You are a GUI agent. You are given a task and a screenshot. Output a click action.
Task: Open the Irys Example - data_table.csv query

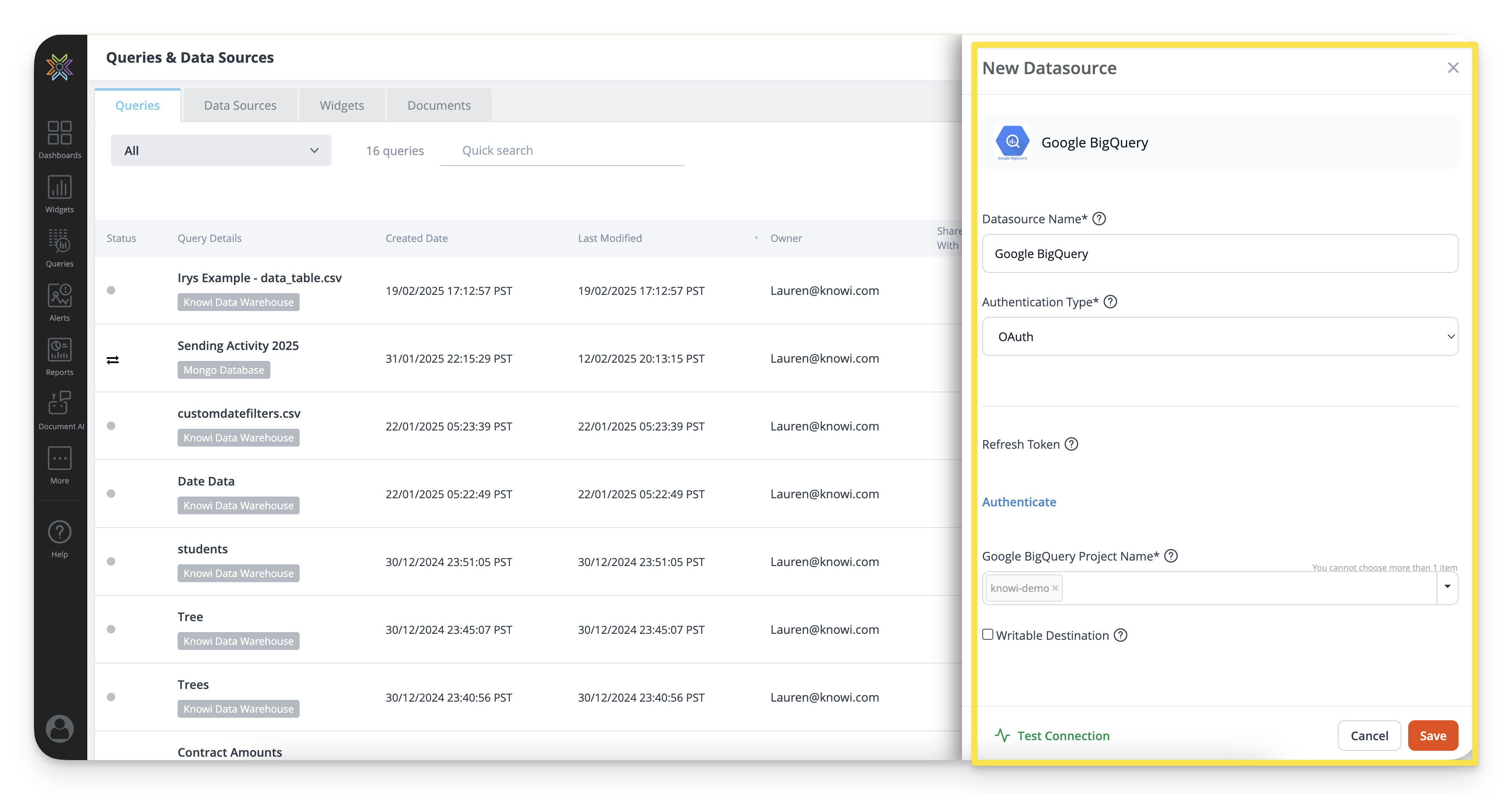click(259, 278)
